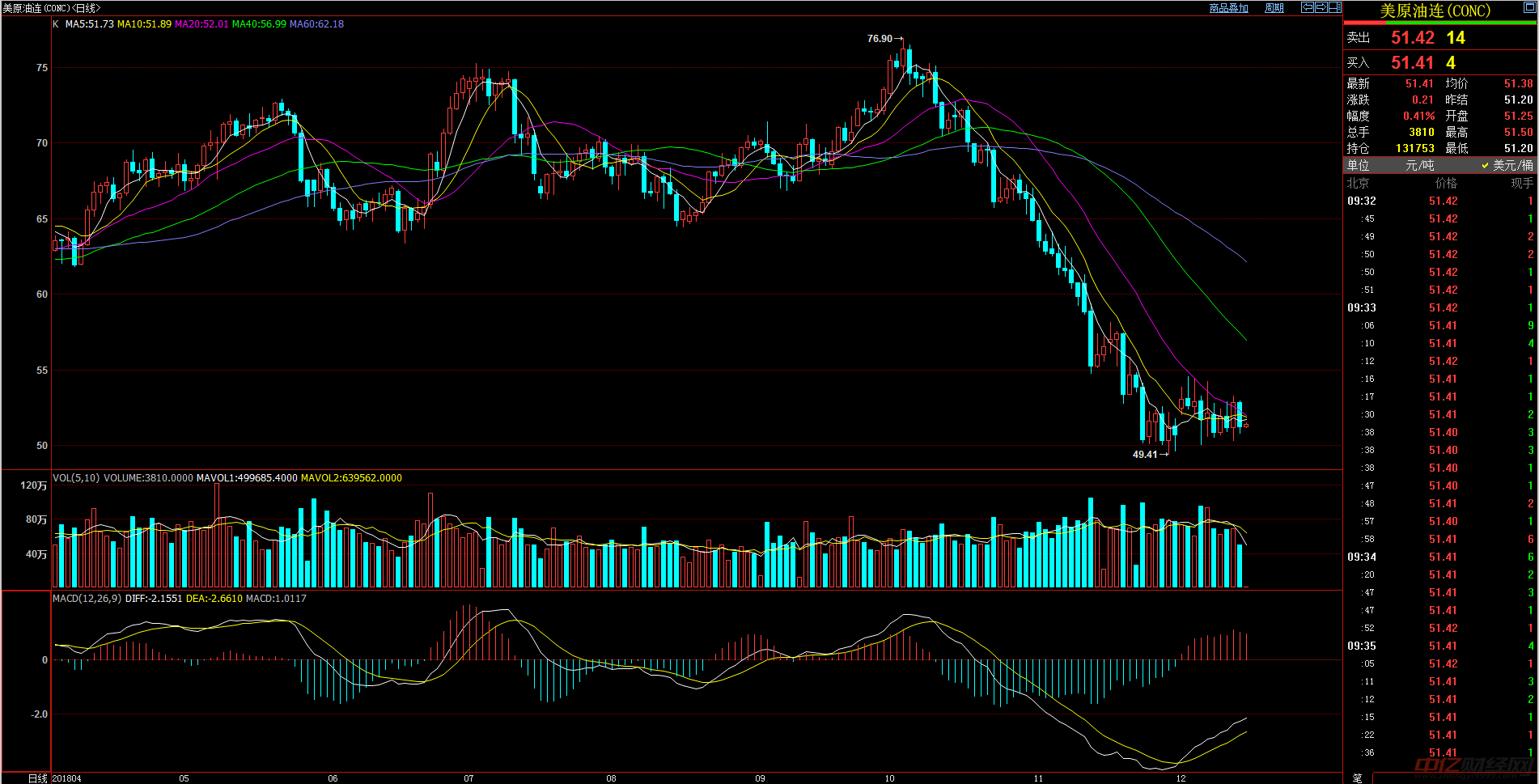Click the MAVOL1:499685.4000 value
Viewport: 1539px width, 784px height.
(247, 478)
